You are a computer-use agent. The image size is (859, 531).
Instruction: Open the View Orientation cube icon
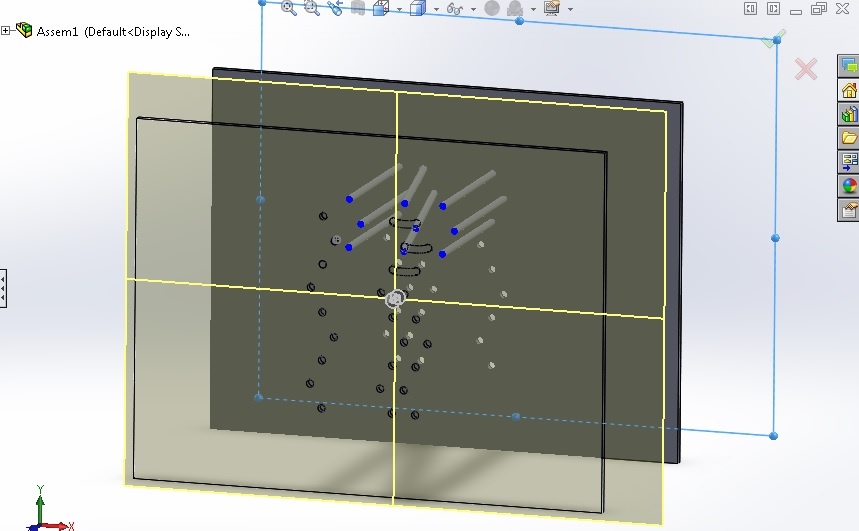(x=381, y=8)
